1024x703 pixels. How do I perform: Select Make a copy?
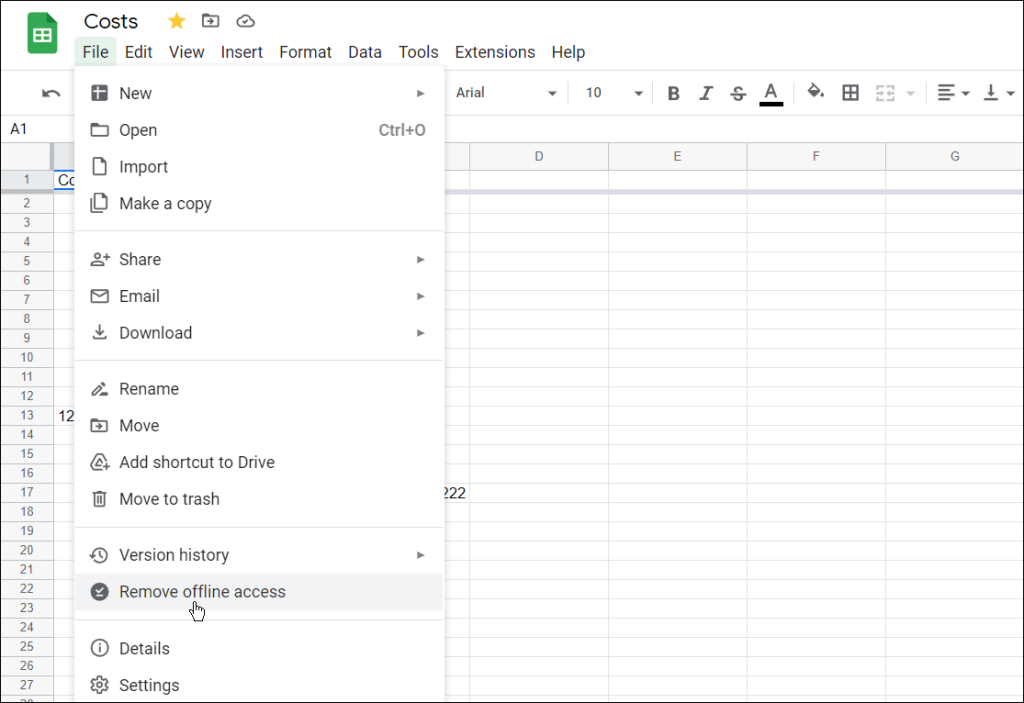click(259, 203)
